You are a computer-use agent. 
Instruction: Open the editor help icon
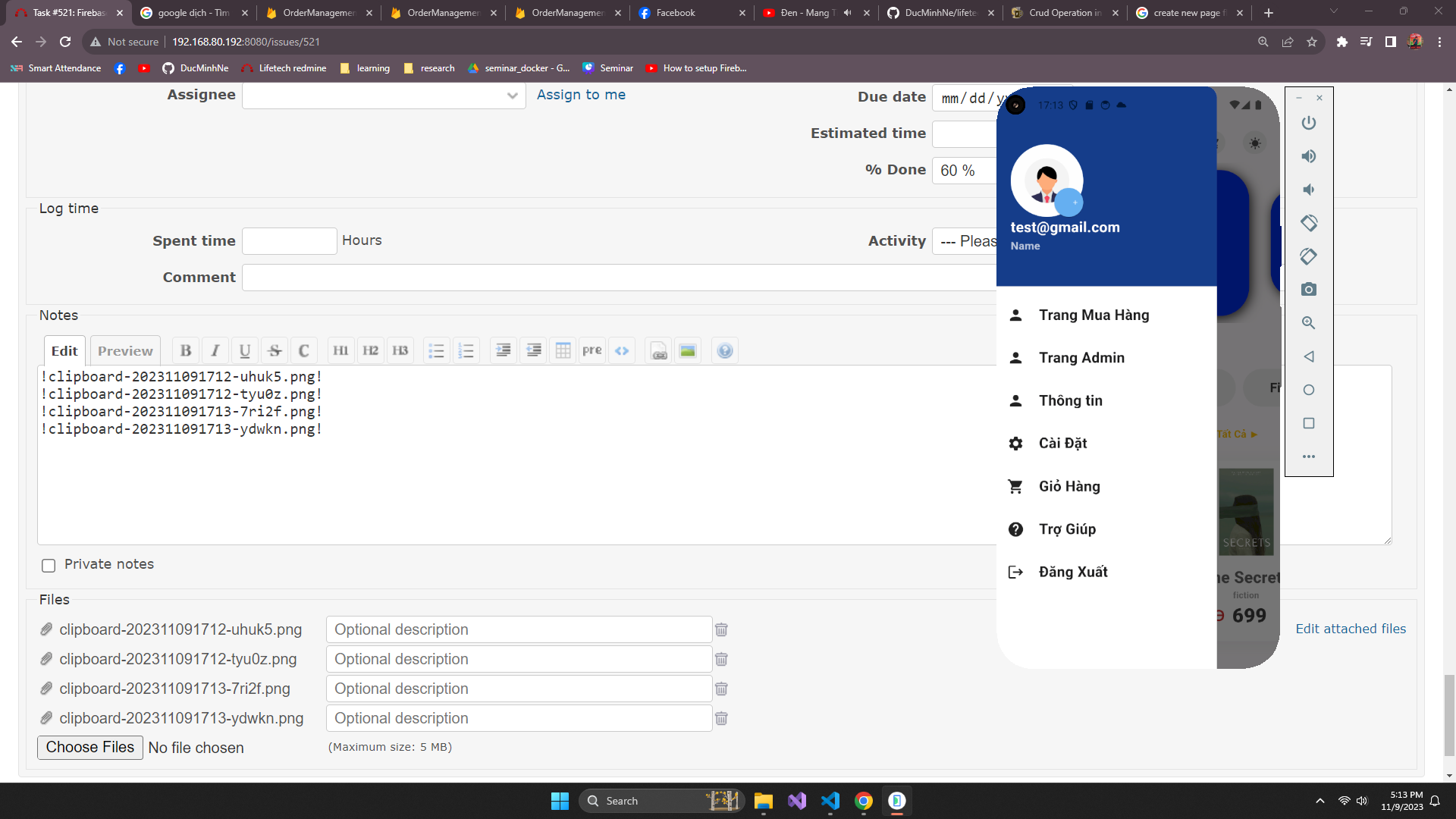[x=725, y=350]
